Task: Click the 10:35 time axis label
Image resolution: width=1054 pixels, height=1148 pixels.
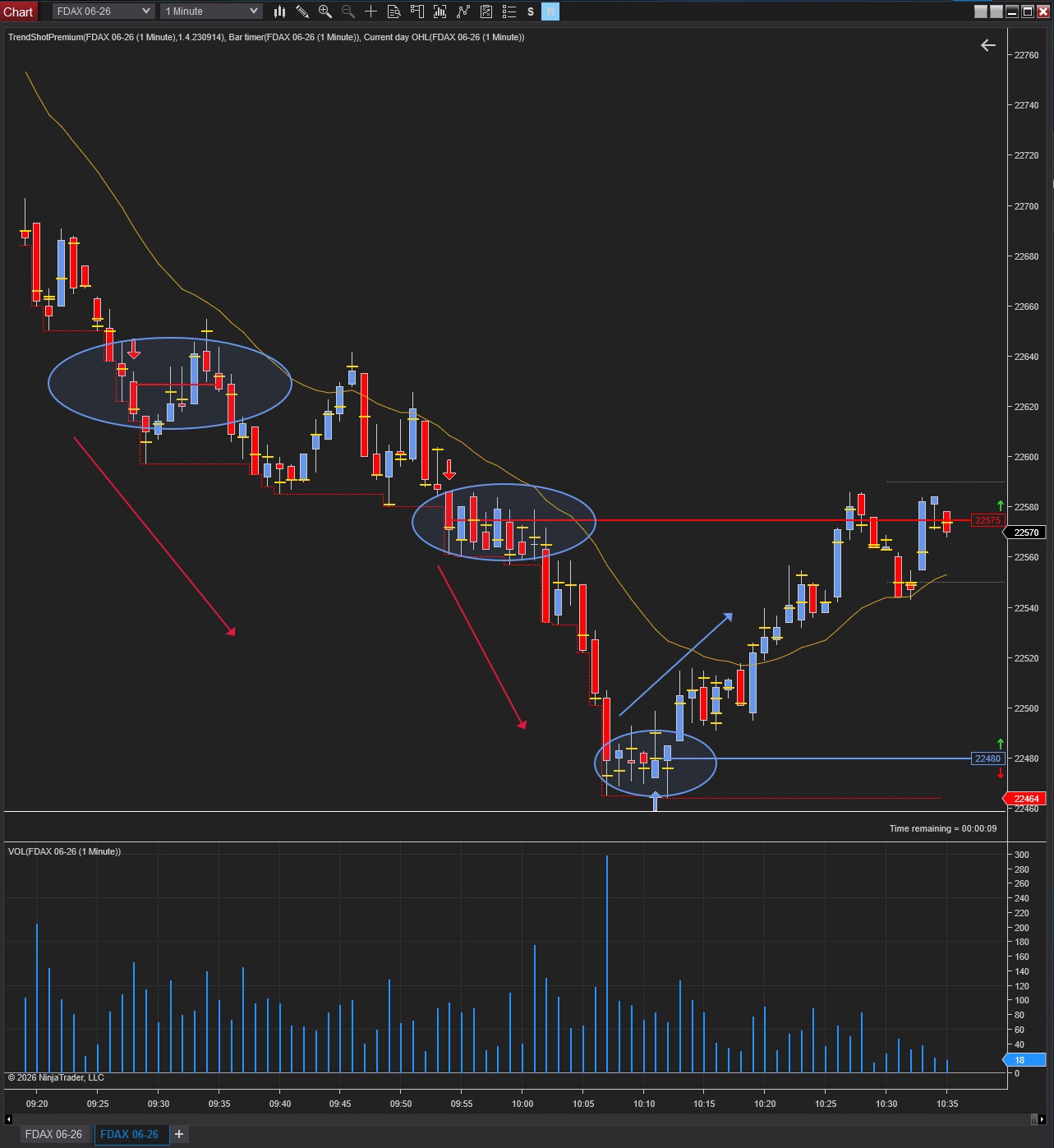Action: coord(947,1104)
